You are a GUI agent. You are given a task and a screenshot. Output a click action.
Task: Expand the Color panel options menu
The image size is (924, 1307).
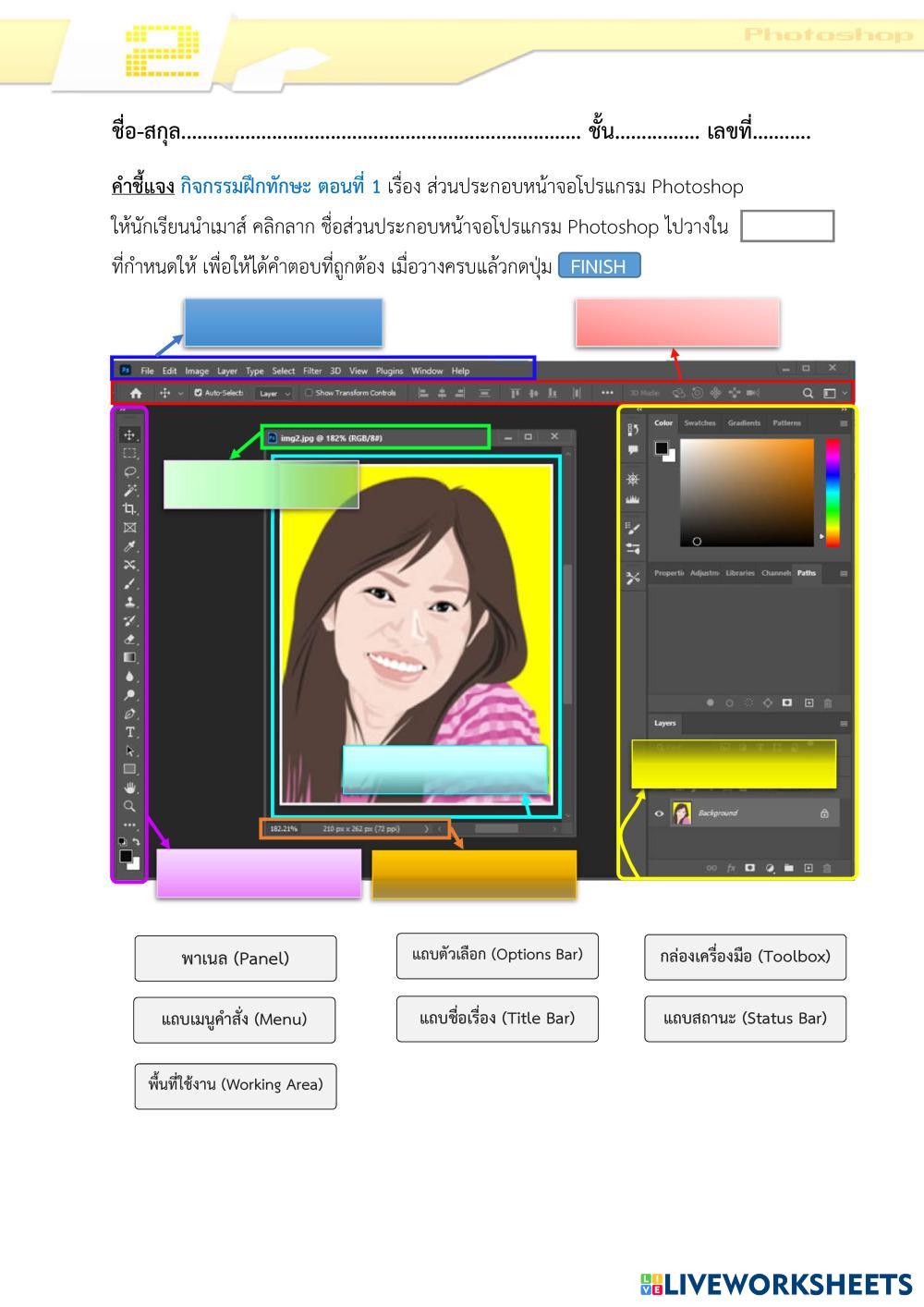pos(843,423)
